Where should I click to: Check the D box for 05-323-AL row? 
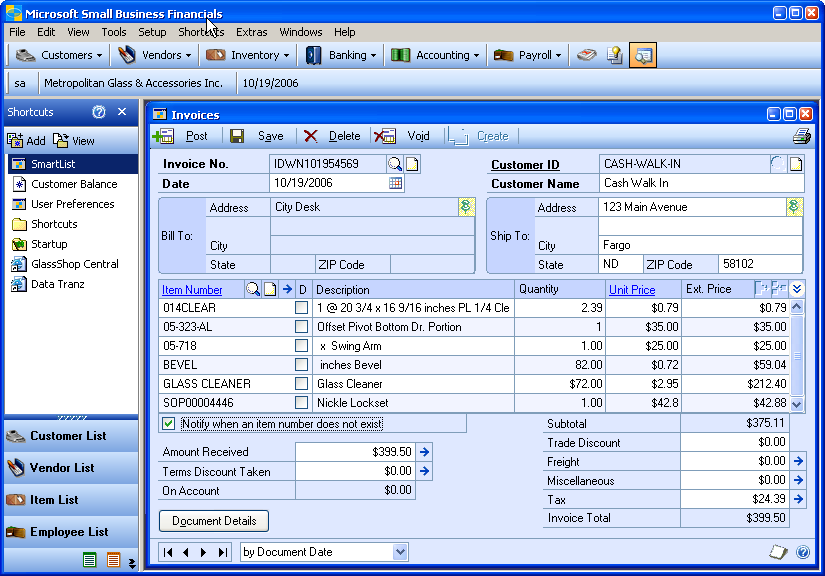(x=301, y=327)
